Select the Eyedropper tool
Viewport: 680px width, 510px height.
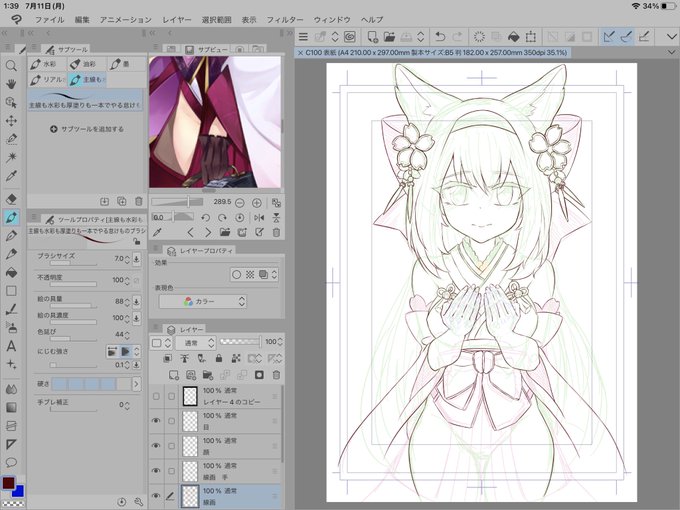pyautogui.click(x=11, y=176)
